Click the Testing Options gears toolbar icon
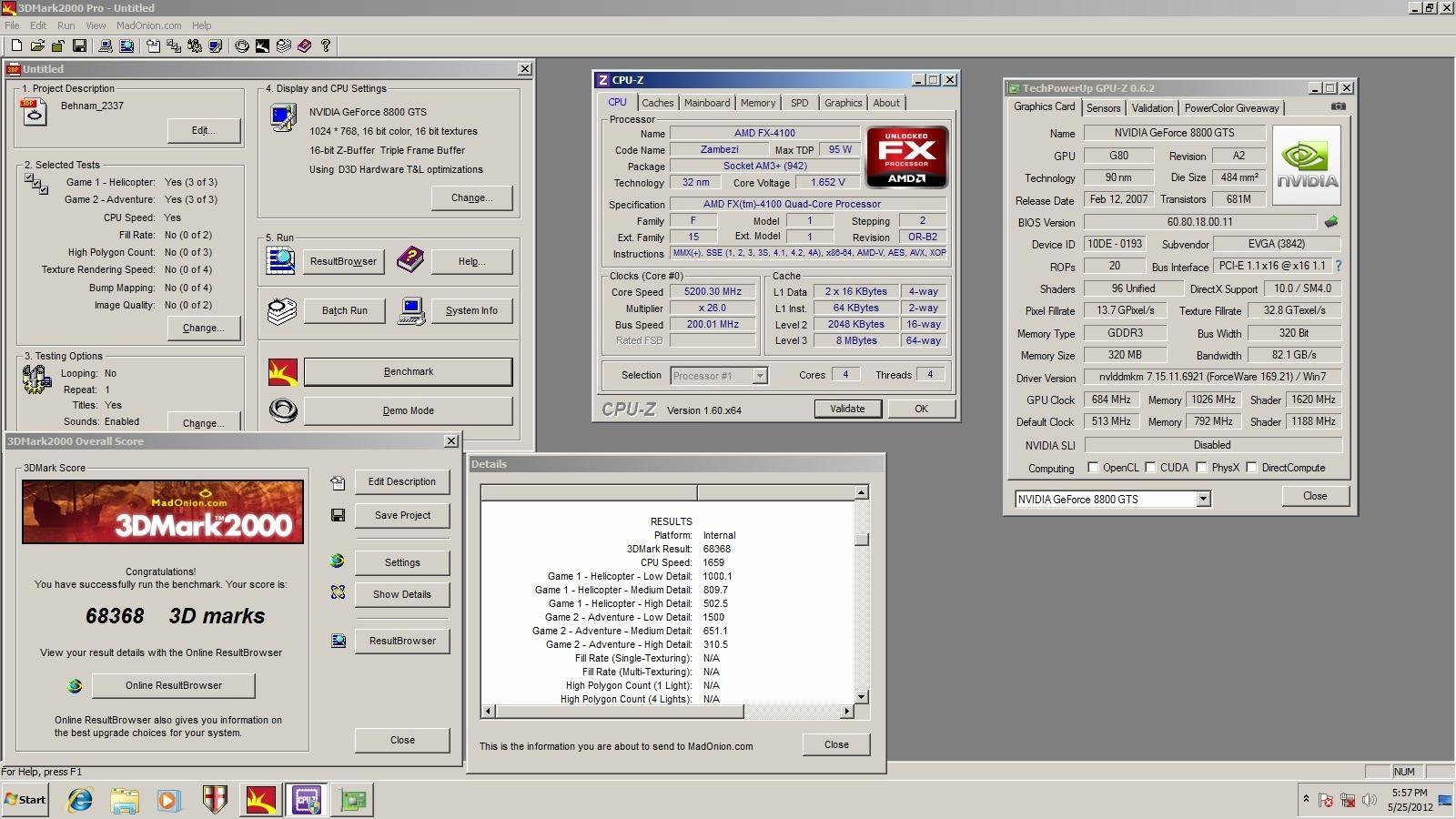The image size is (1456, 819). pos(195,45)
